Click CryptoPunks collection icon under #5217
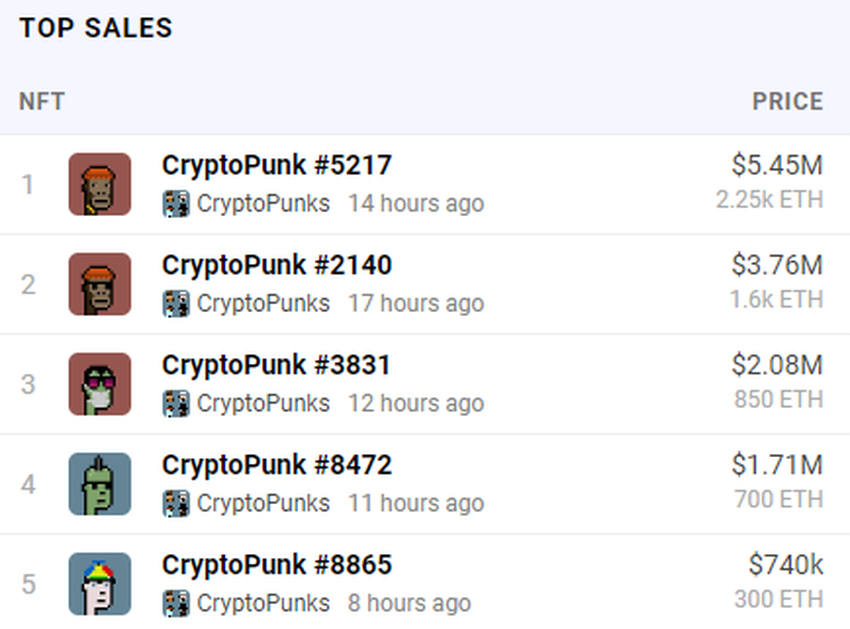The image size is (850, 629). [176, 204]
